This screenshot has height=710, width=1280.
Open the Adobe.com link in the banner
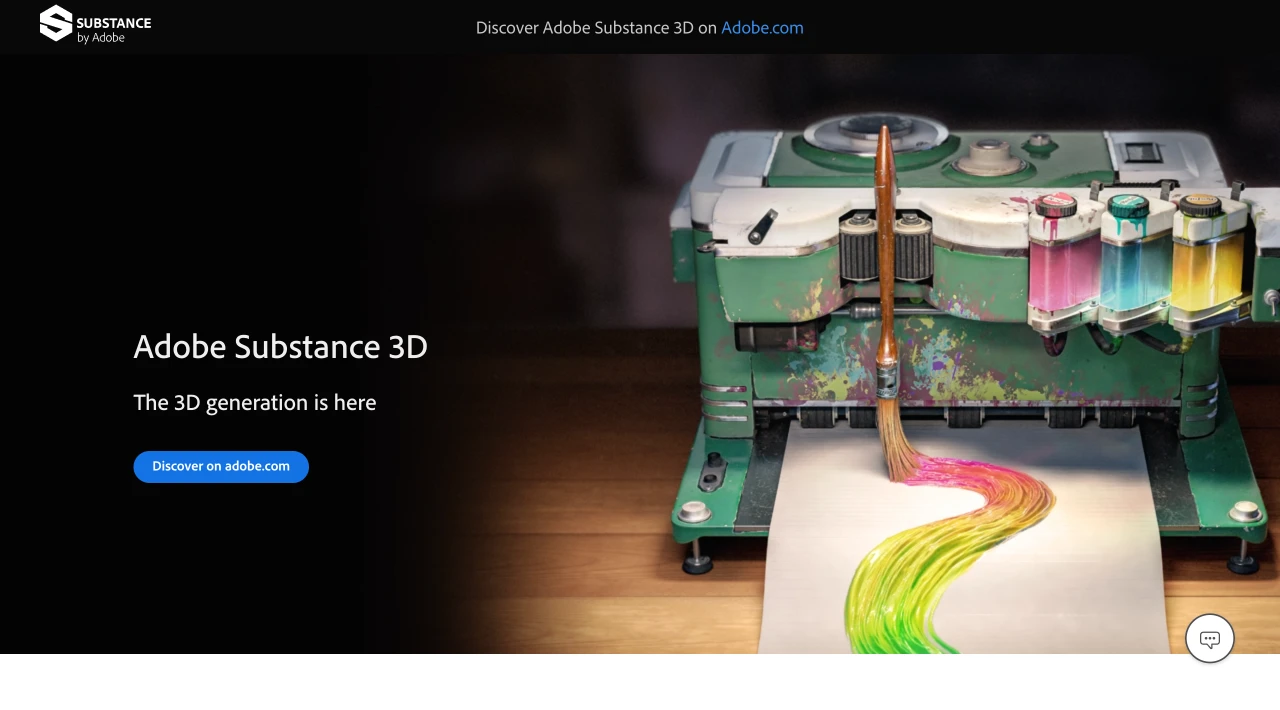762,27
